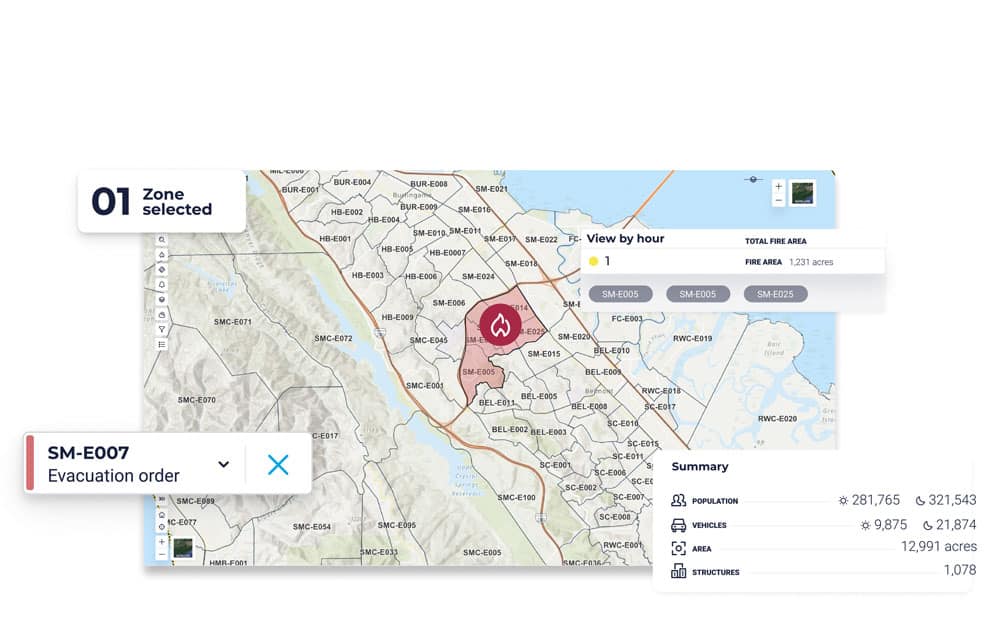Zoom in with the bottom-left plus button
The width and height of the screenshot is (1000, 642).
click(162, 541)
